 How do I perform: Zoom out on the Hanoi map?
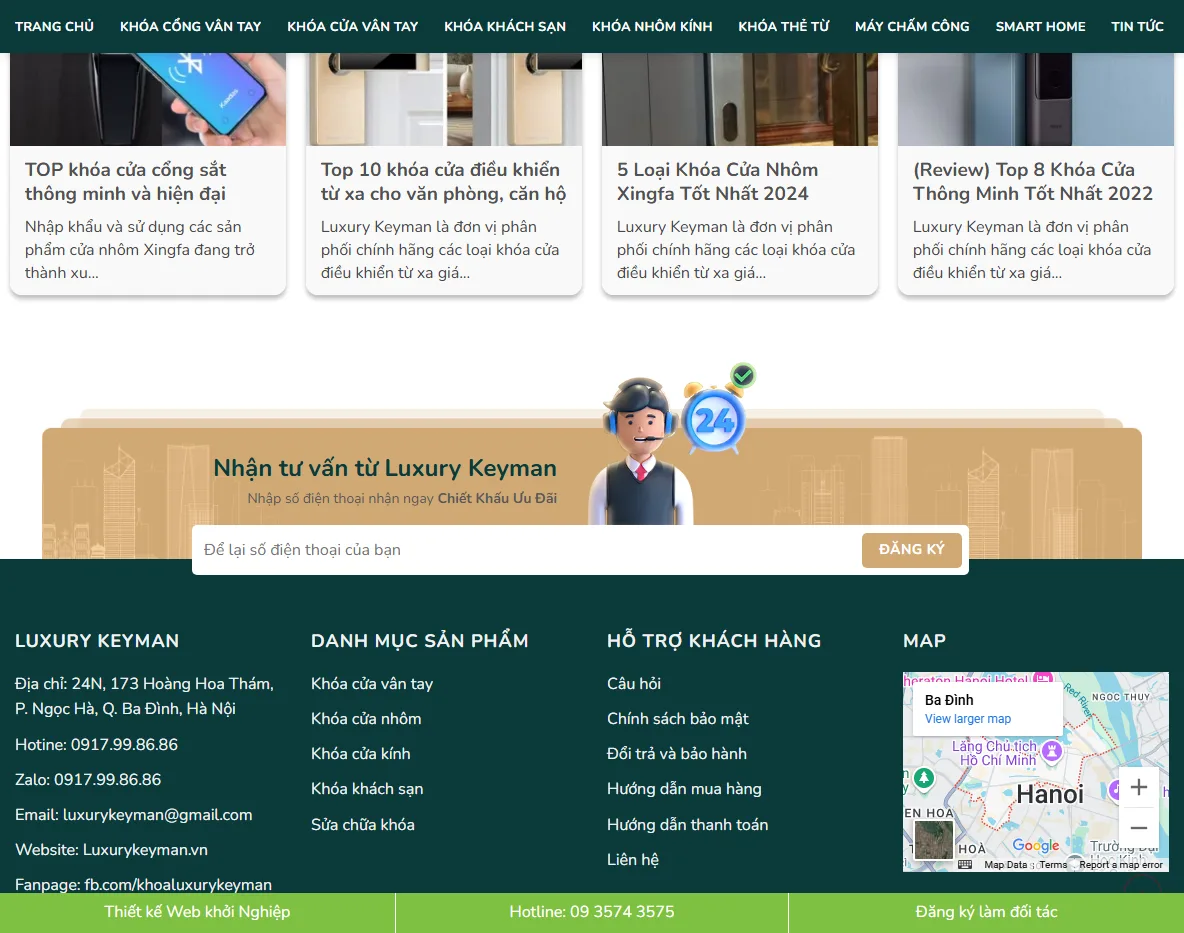[1139, 829]
